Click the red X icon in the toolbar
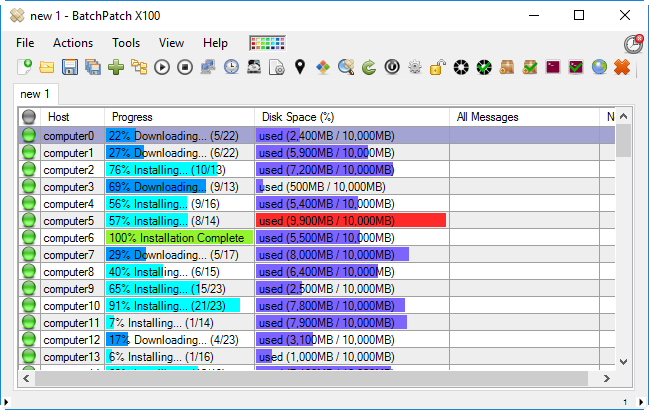Image resolution: width=649 pixels, height=410 pixels. (622, 68)
